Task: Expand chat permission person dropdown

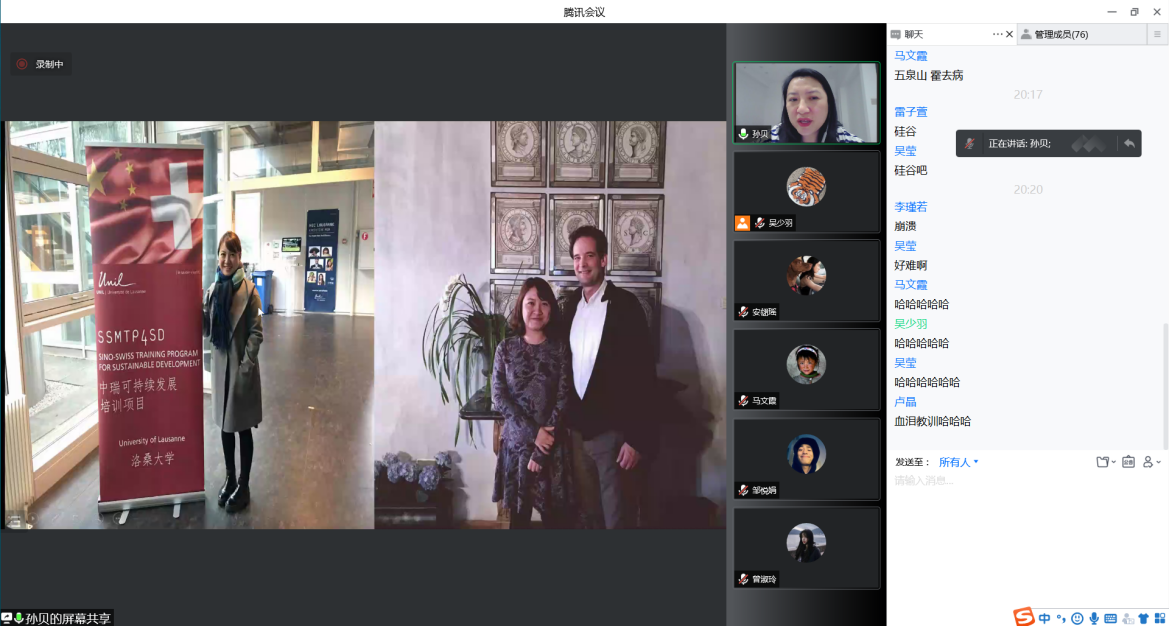Action: pyautogui.click(x=1151, y=462)
